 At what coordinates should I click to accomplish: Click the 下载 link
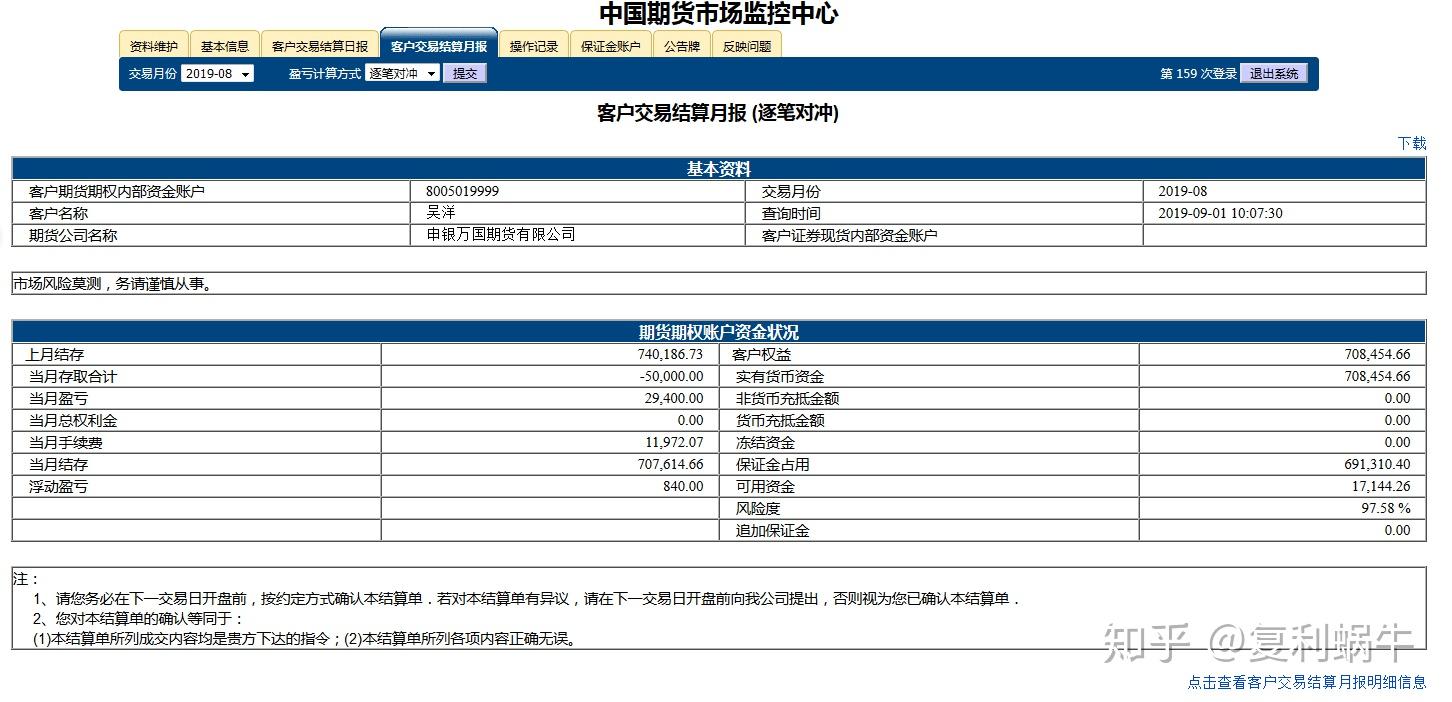point(1412,143)
